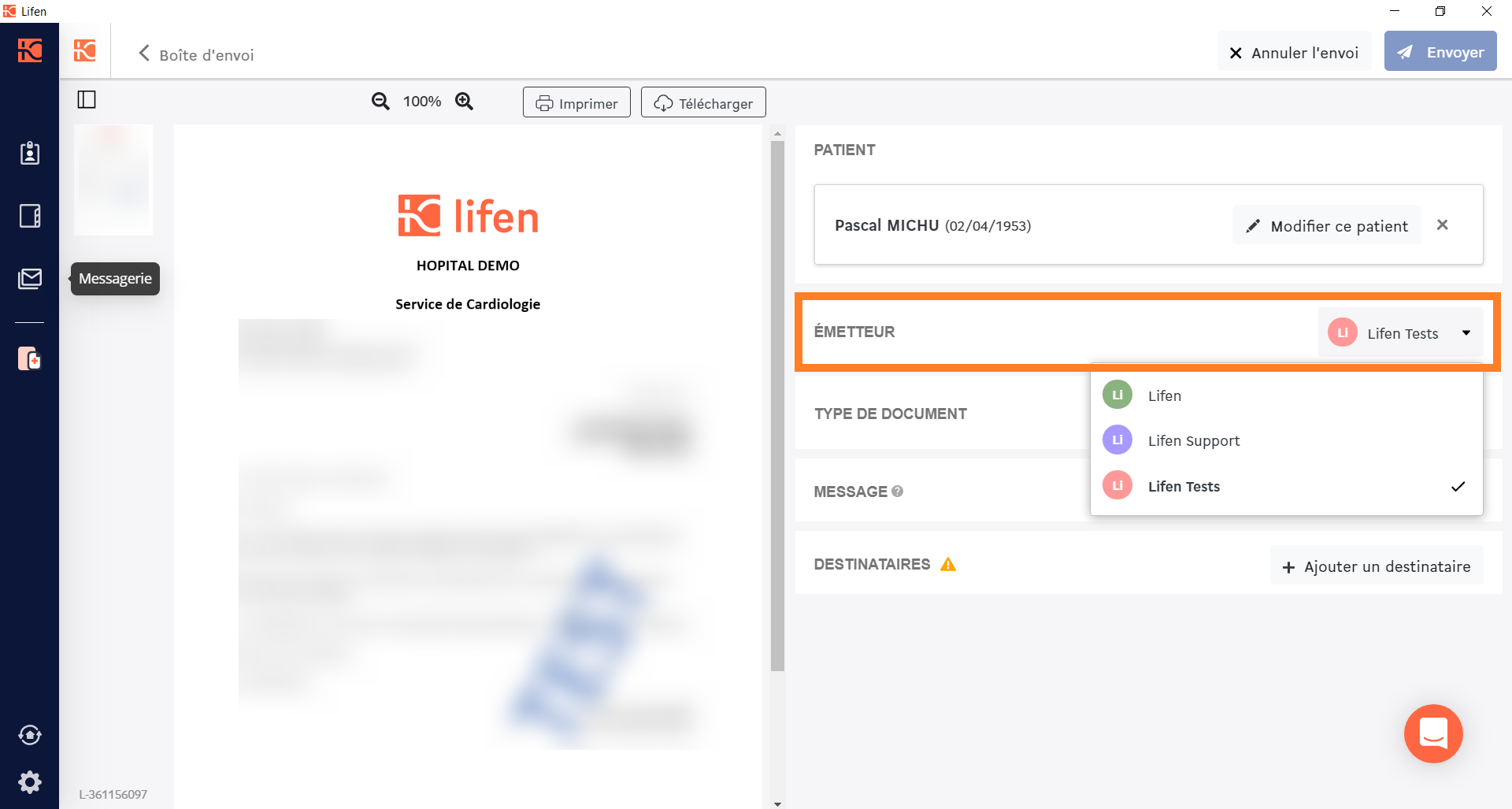1512x809 pixels.
Task: Click the checkmark next to Lifen Tests
Action: pyautogui.click(x=1458, y=486)
